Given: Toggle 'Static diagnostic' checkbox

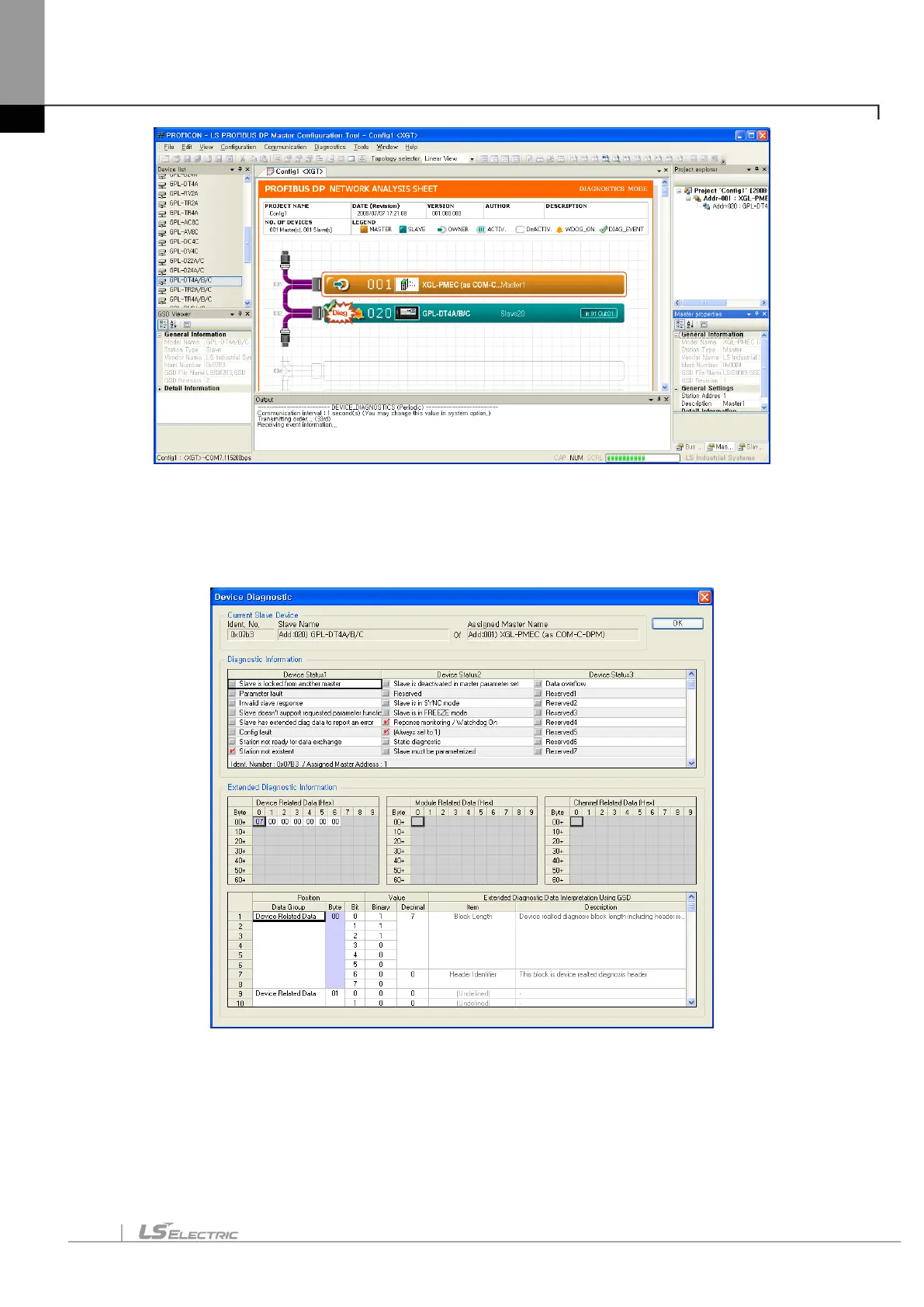Looking at the screenshot, I should 386,742.
